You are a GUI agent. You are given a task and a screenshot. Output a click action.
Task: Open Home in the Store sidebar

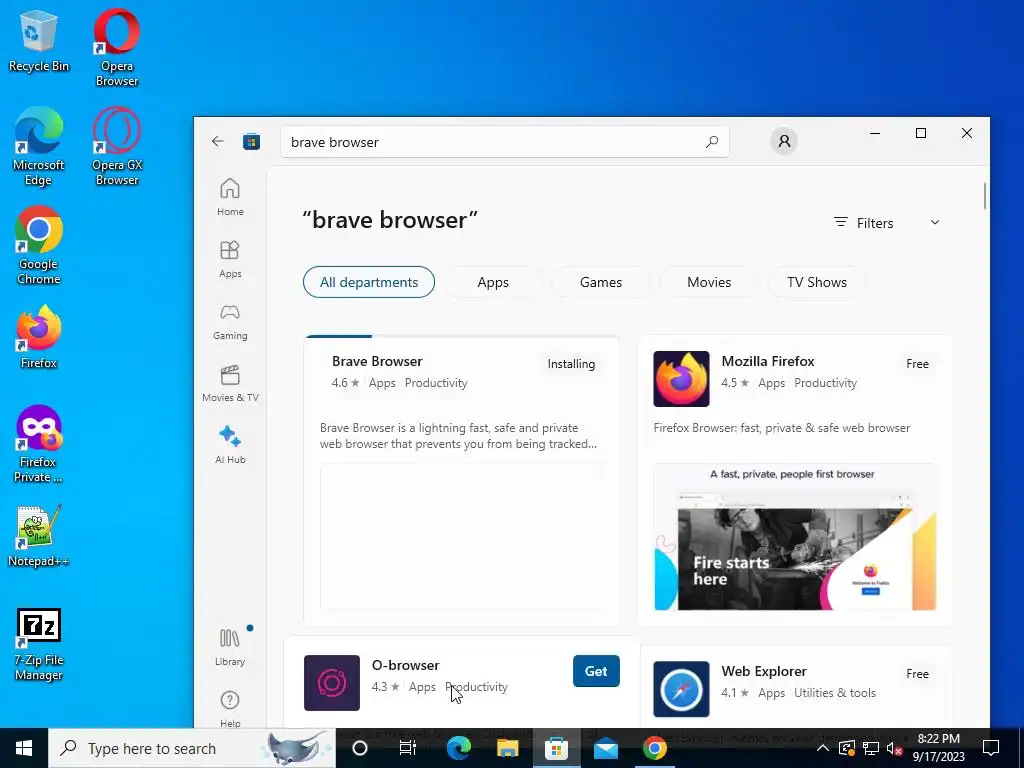tap(230, 197)
